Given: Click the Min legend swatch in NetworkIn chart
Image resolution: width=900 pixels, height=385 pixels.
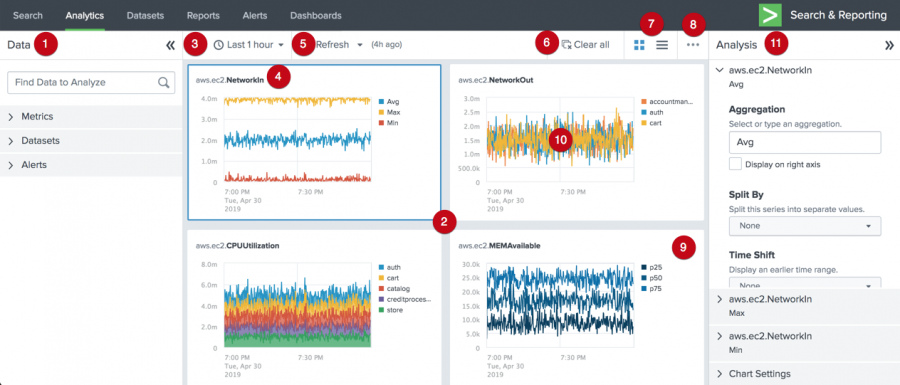Looking at the screenshot, I should click(382, 123).
